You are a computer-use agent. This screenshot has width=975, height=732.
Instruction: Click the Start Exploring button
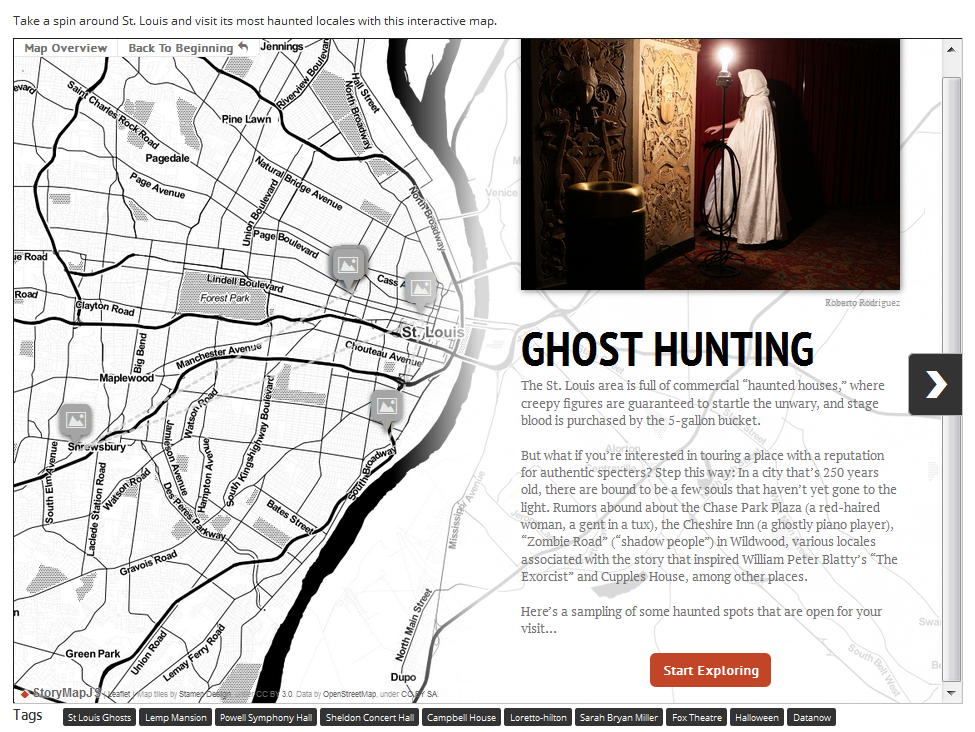click(710, 670)
